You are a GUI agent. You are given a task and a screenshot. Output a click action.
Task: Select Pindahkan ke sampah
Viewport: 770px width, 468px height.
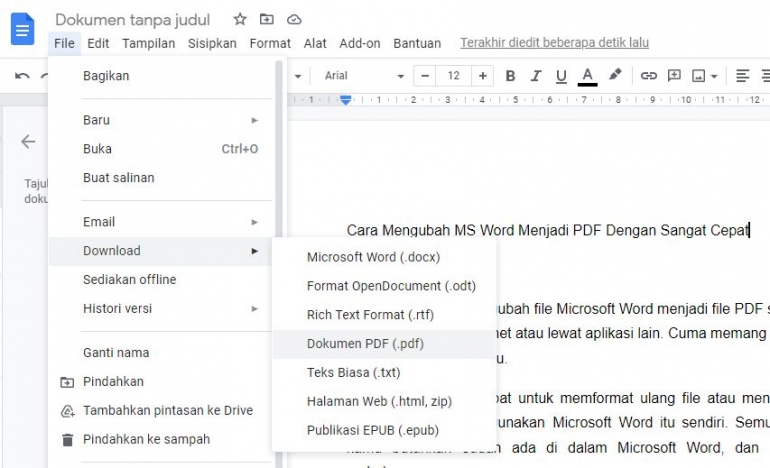click(160, 440)
